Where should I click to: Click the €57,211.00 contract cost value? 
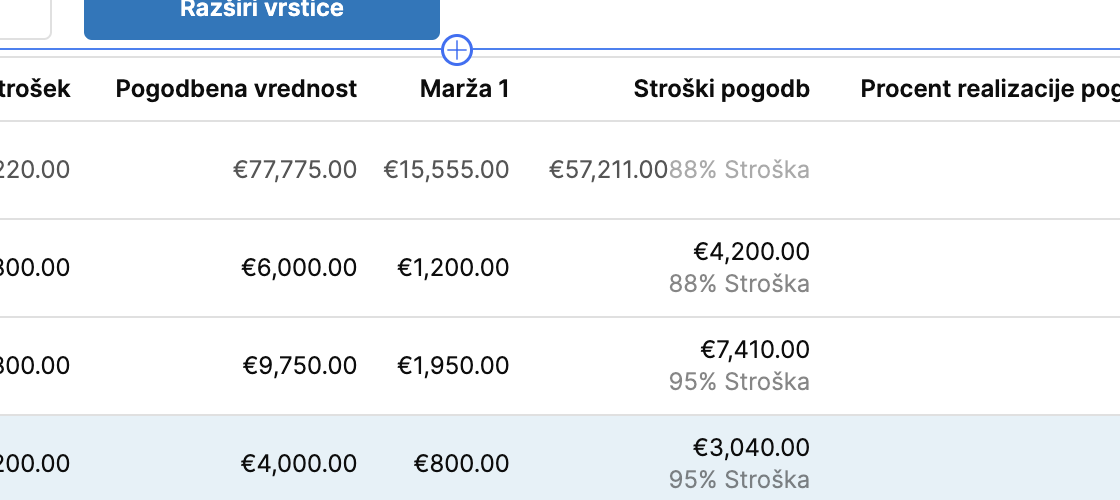608,170
